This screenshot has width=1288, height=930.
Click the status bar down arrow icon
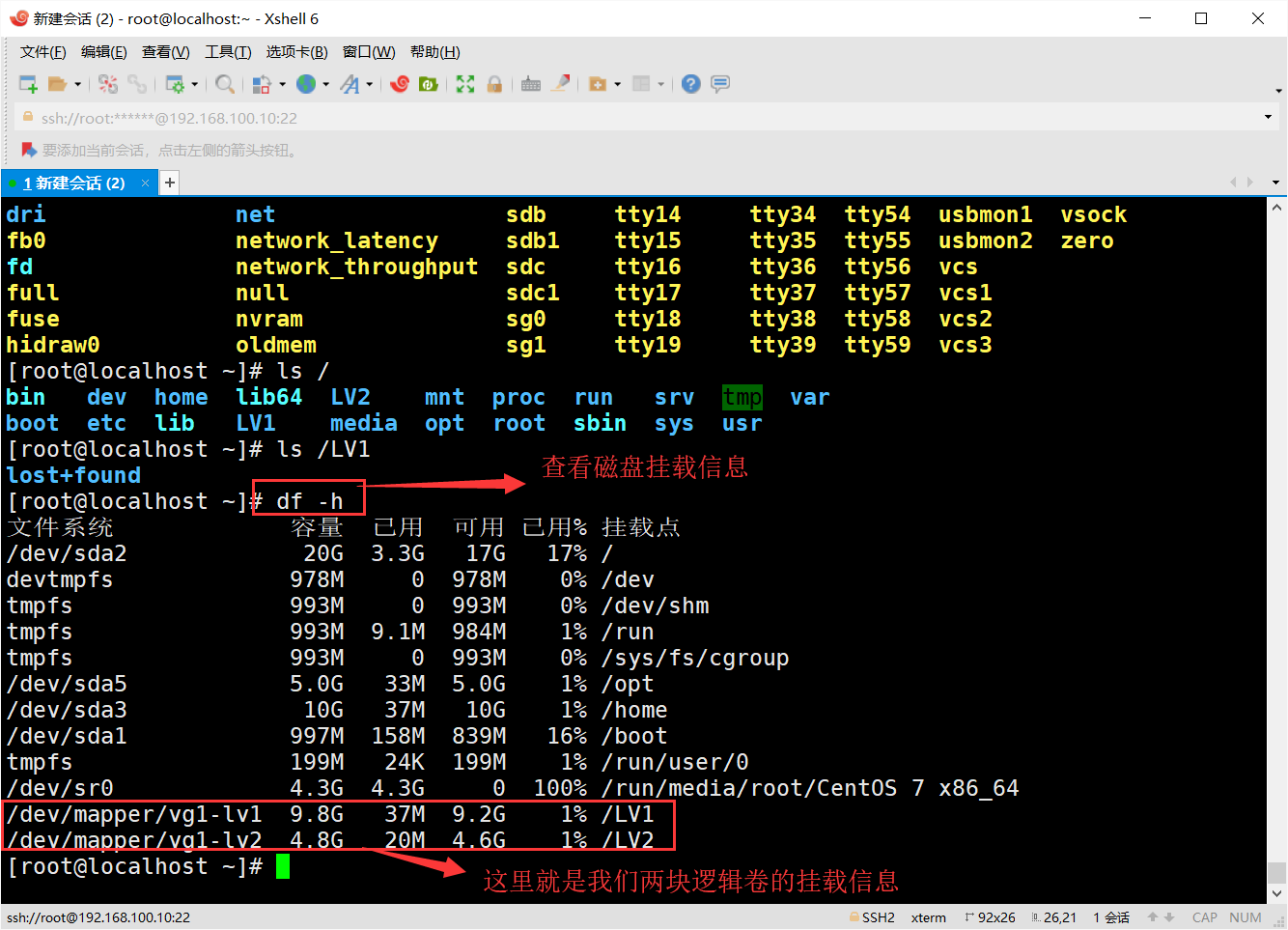(x=1168, y=917)
